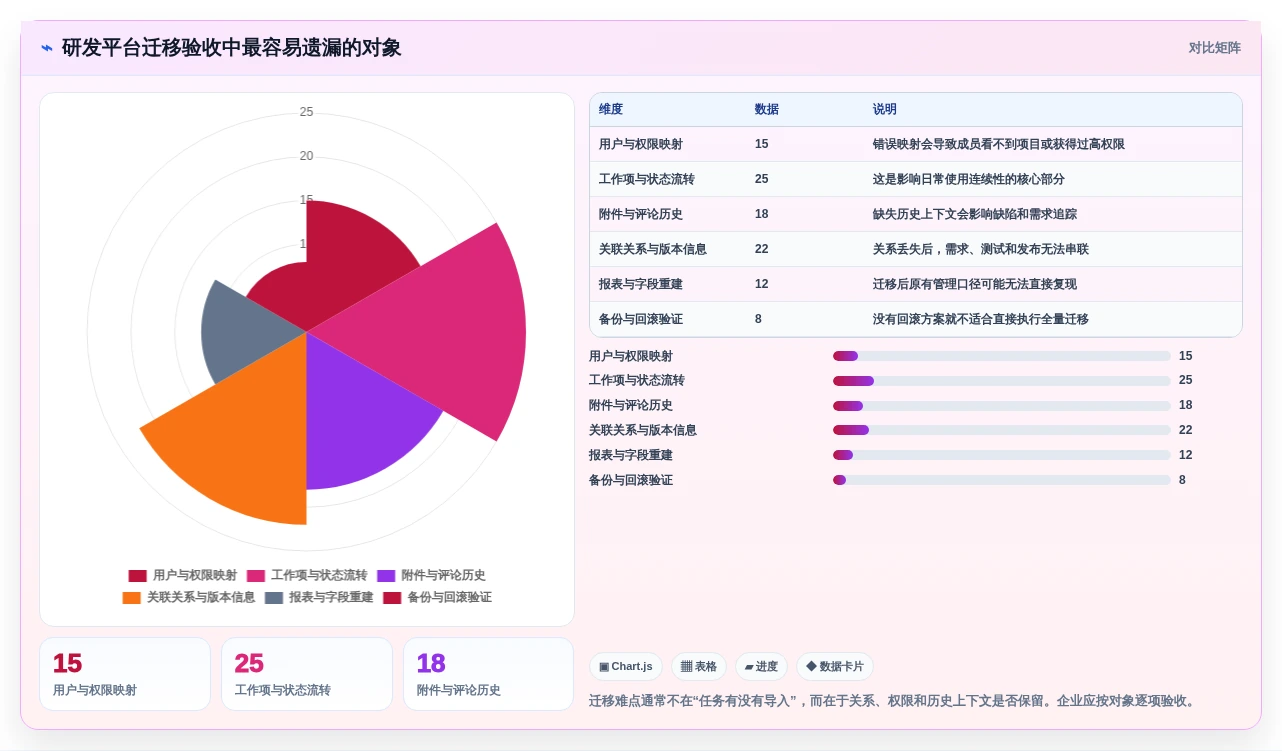Select the 表格 tag
The height and width of the screenshot is (751, 1282).
[699, 667]
